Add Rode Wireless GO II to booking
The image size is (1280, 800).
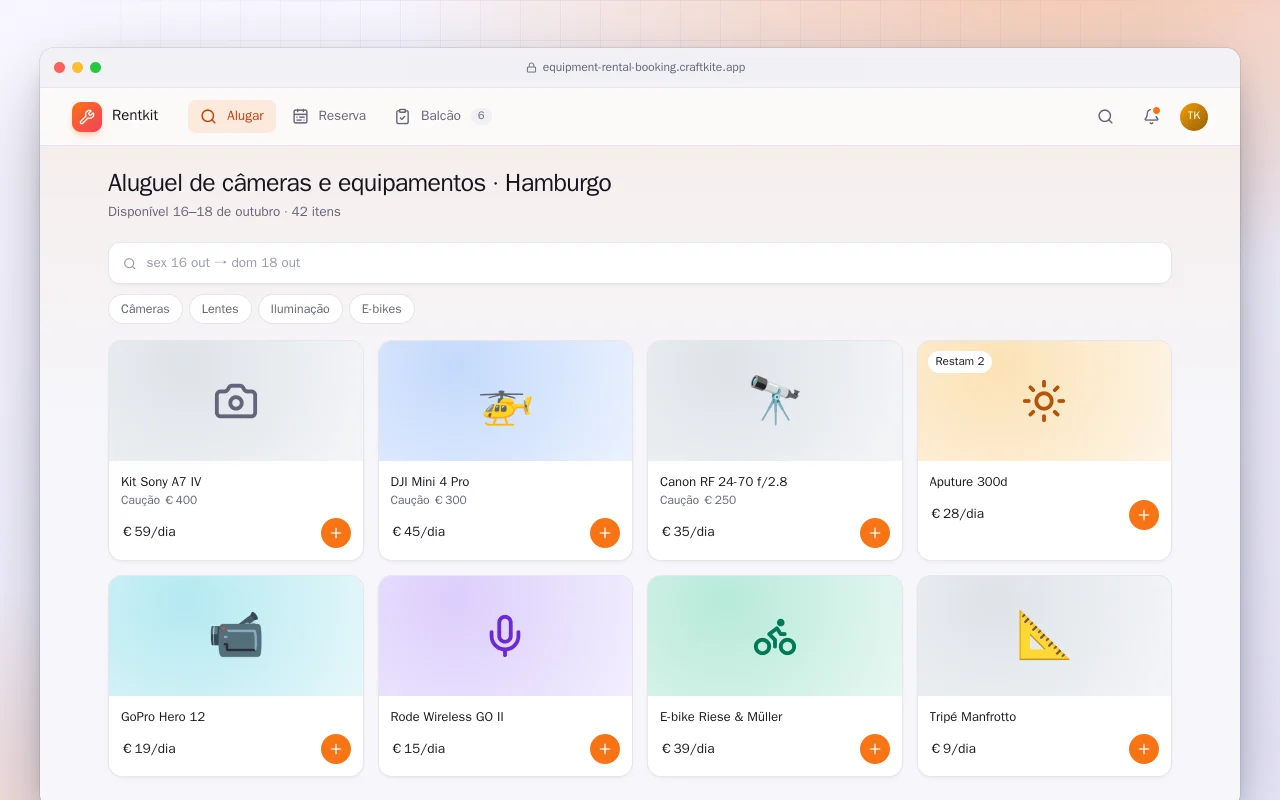tap(605, 749)
